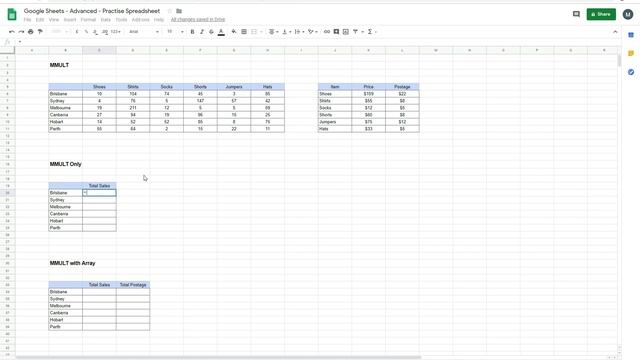
Task: Open the View menu
Action: 54,20
